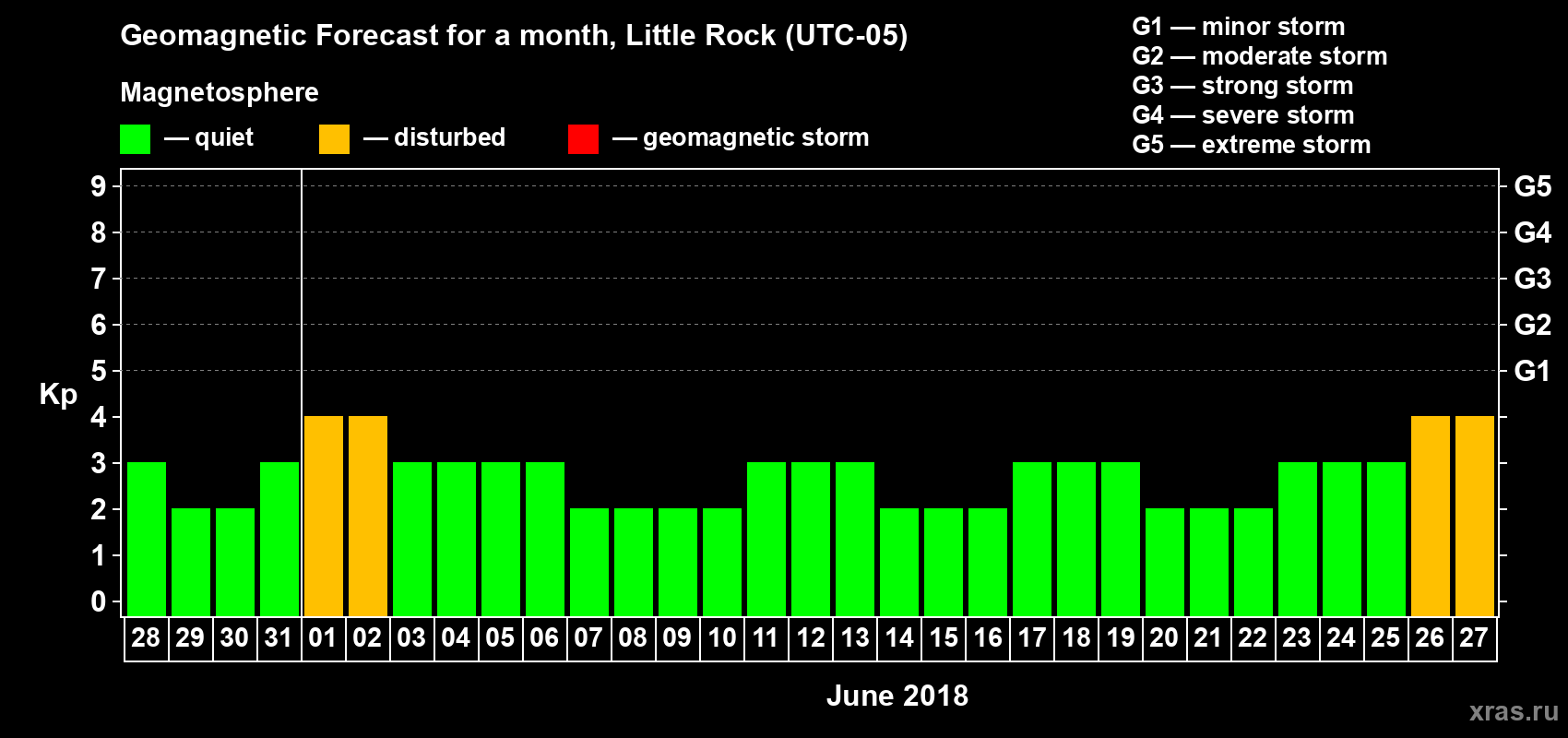Click the 'G4 — severe storm' legend line
Image resolution: width=1568 pixels, height=738 pixels.
[x=1243, y=115]
